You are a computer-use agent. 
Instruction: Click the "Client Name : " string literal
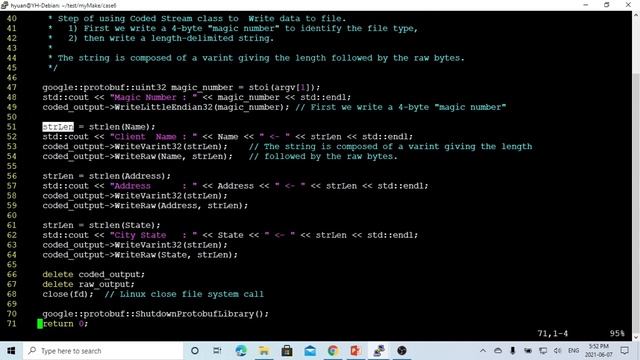153,137
